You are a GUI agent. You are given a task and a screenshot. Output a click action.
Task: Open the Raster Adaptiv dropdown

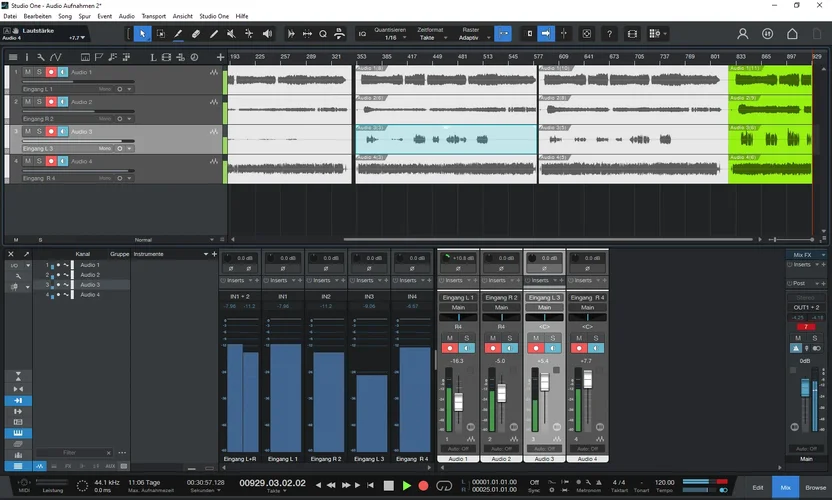[x=469, y=37]
